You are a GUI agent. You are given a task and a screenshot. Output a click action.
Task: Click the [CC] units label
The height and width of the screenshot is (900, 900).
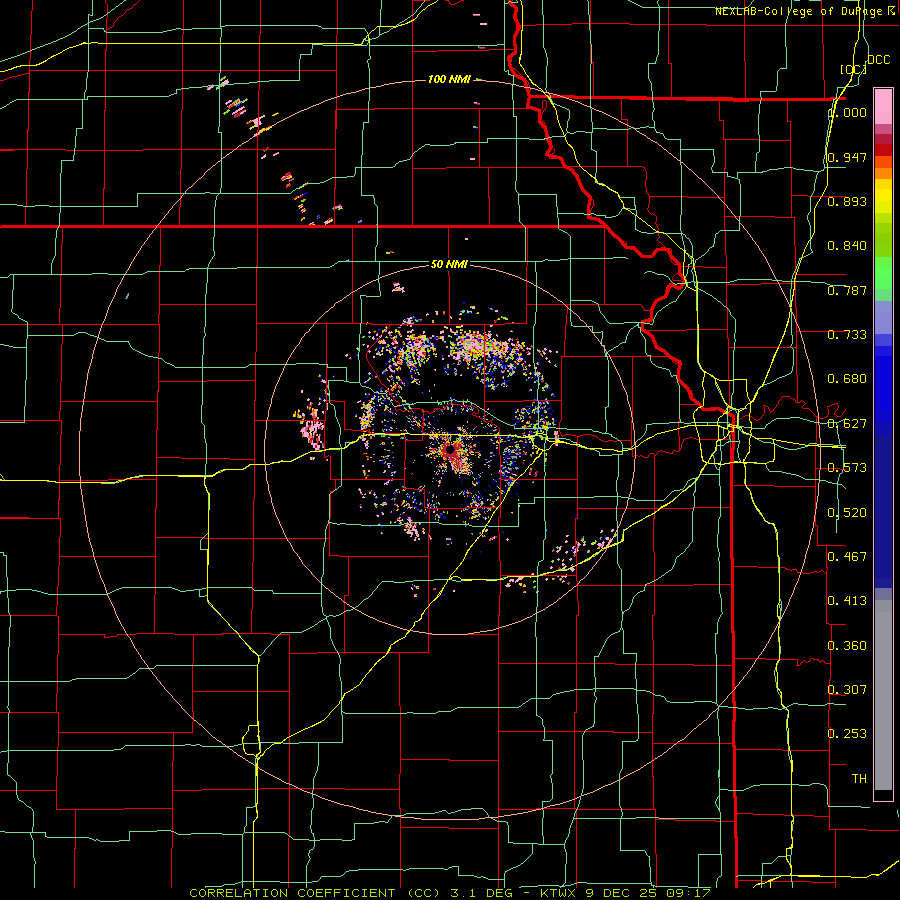(x=853, y=70)
